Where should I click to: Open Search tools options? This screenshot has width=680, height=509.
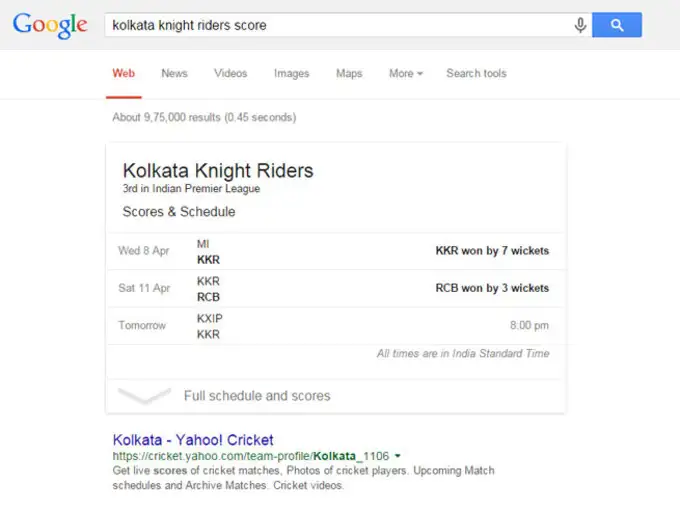(x=476, y=73)
